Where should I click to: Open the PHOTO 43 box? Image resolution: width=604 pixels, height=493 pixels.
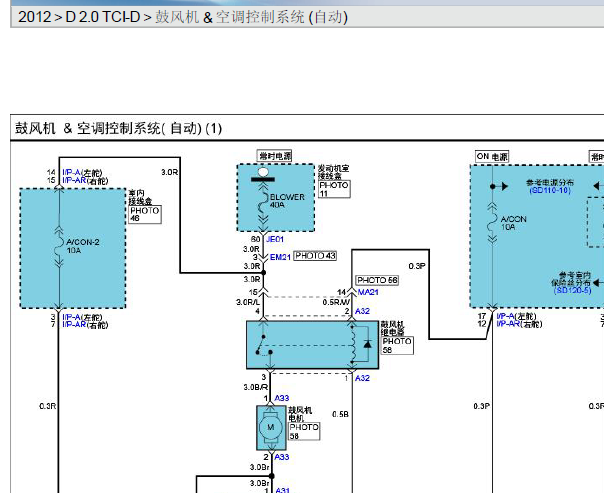315,256
